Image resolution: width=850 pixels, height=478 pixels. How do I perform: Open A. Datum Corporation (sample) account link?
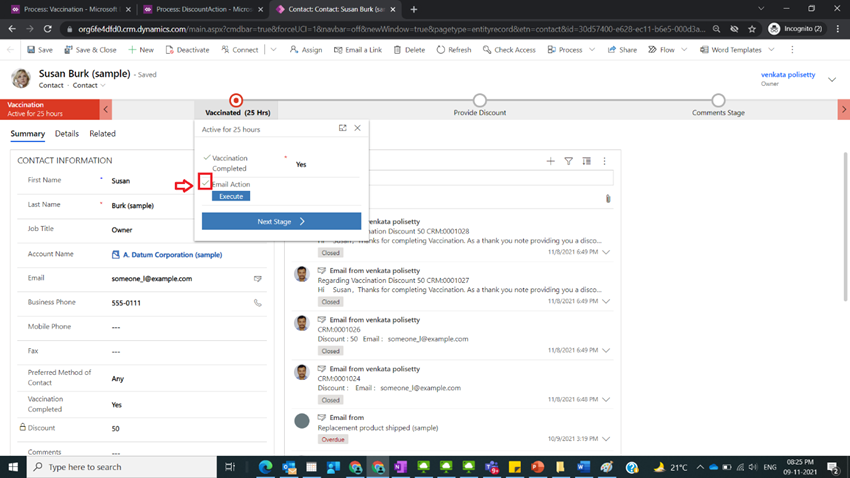click(172, 255)
